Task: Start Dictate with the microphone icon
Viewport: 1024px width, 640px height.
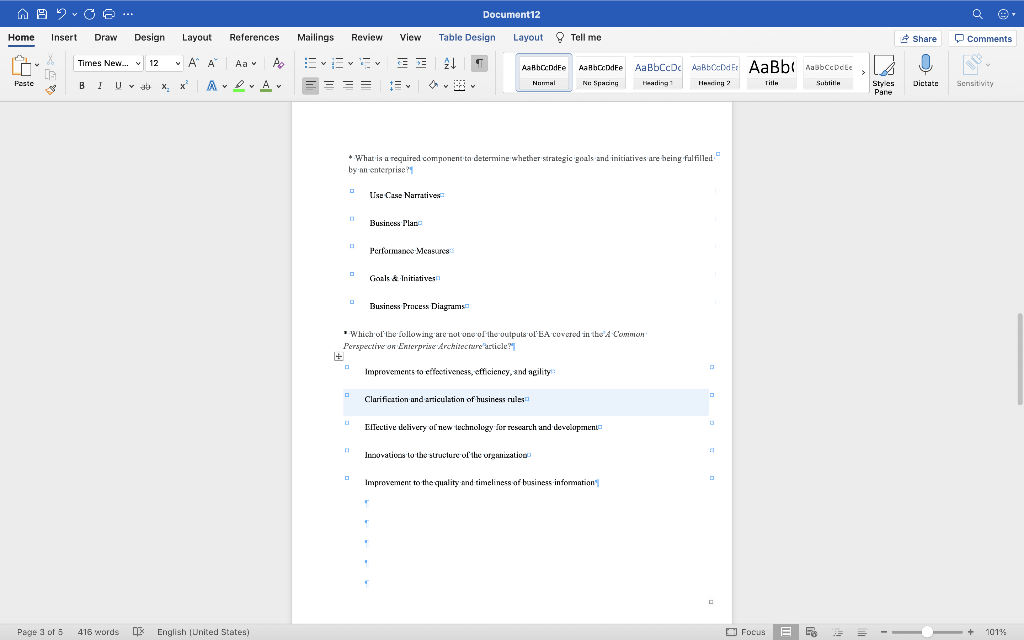Action: [926, 65]
